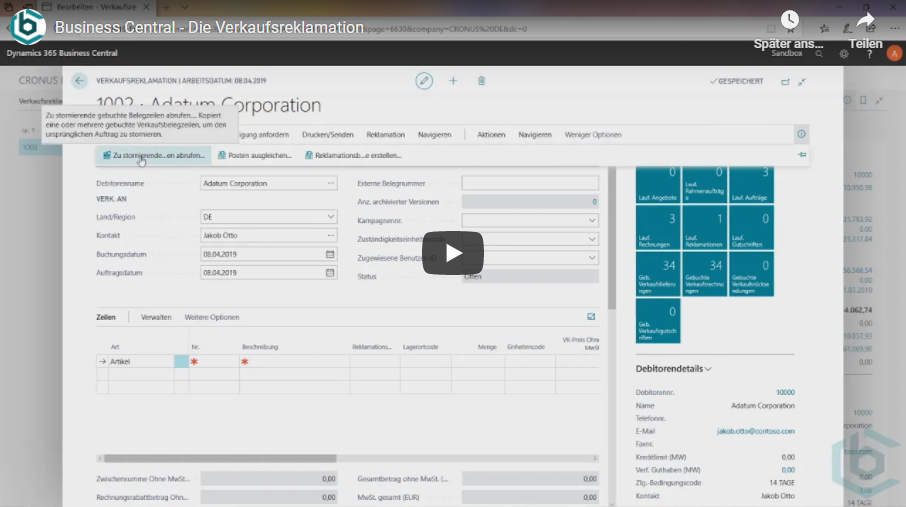Click the Kontakt lookup ellipsis
Screen dimensions: 906x507
[331, 235]
